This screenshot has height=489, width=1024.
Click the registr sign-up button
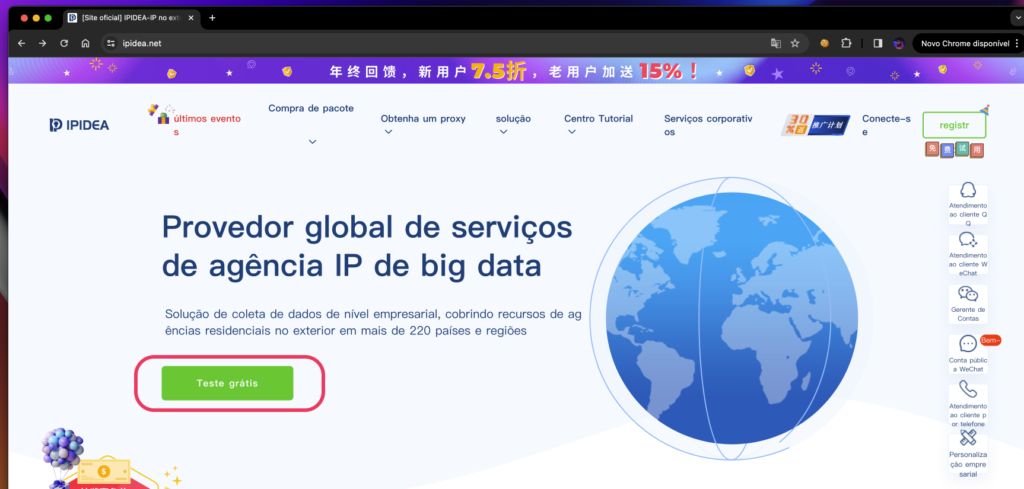953,125
